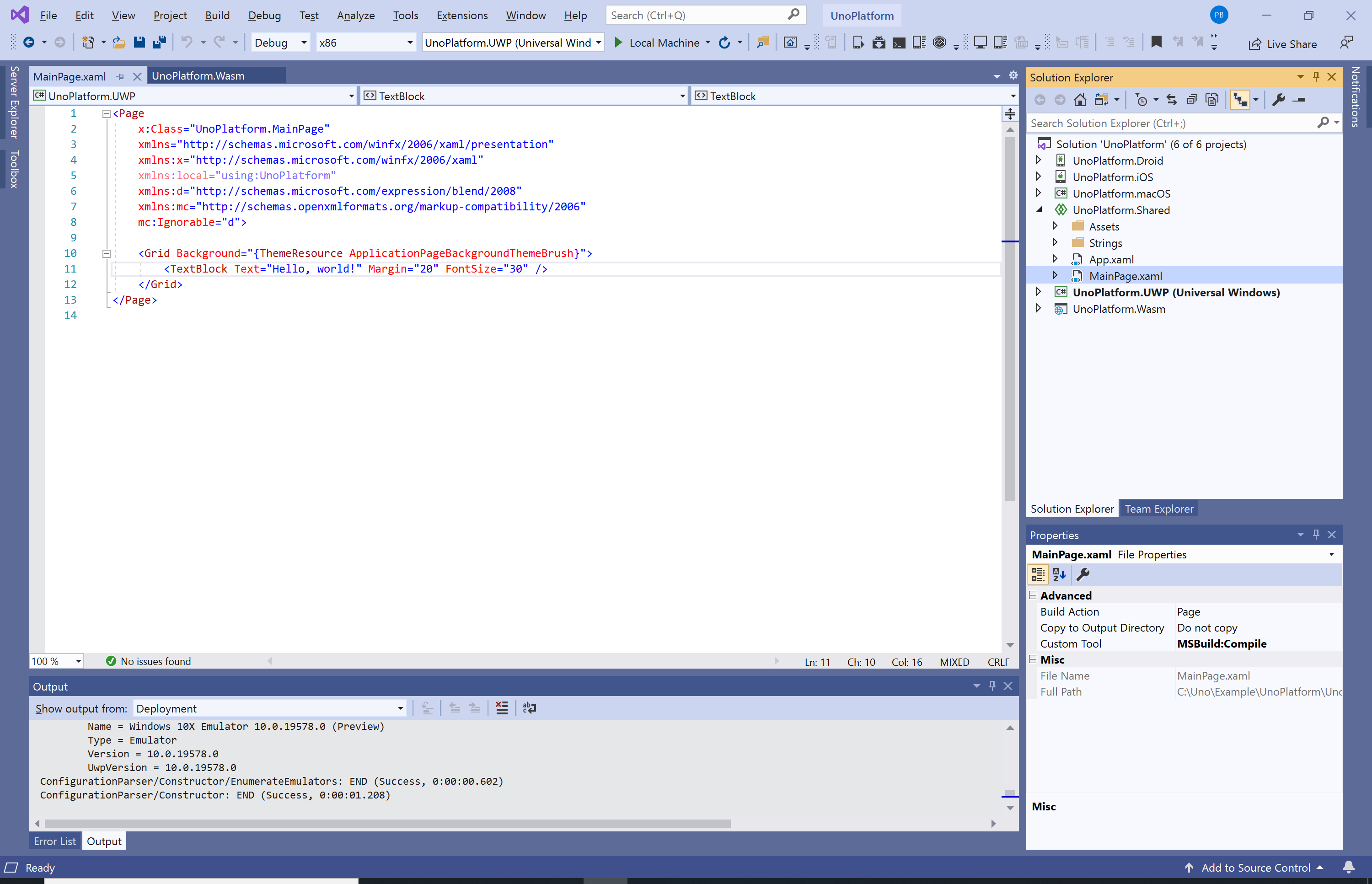Click the Find in Files folder search icon
Screen dimensions: 1372x884
tap(763, 42)
